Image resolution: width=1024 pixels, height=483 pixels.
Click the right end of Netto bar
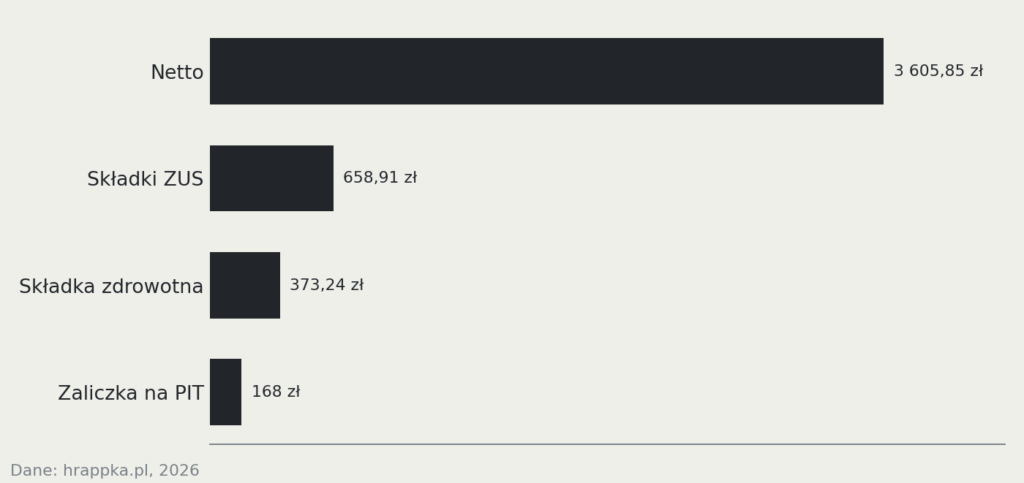point(882,71)
